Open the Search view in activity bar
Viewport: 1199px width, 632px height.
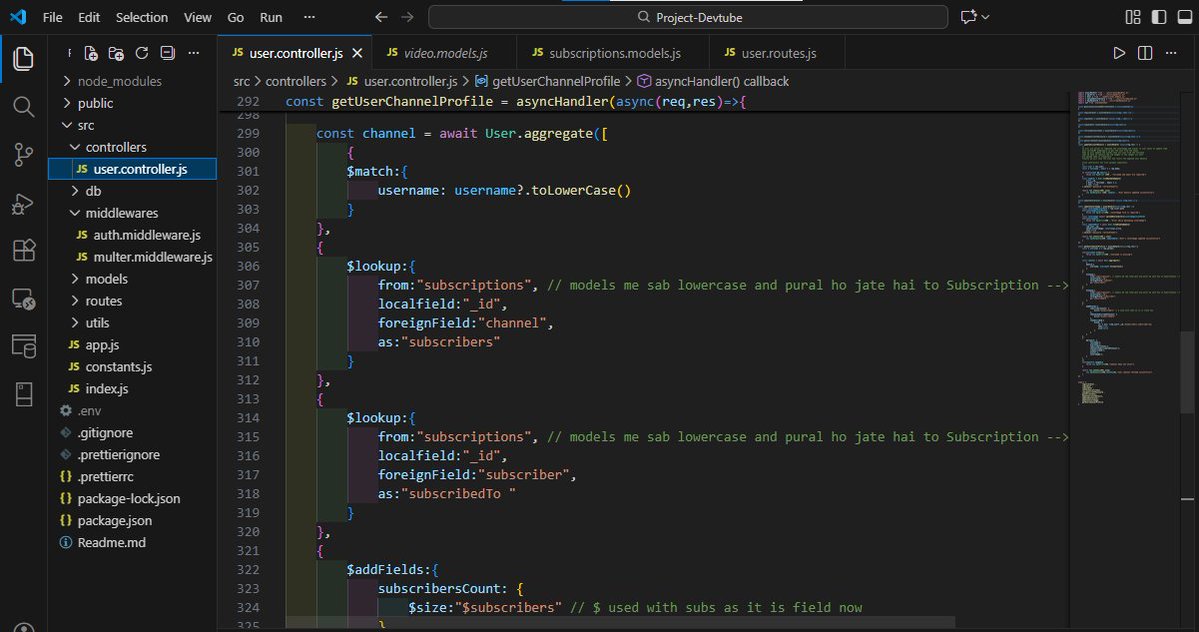click(x=23, y=107)
